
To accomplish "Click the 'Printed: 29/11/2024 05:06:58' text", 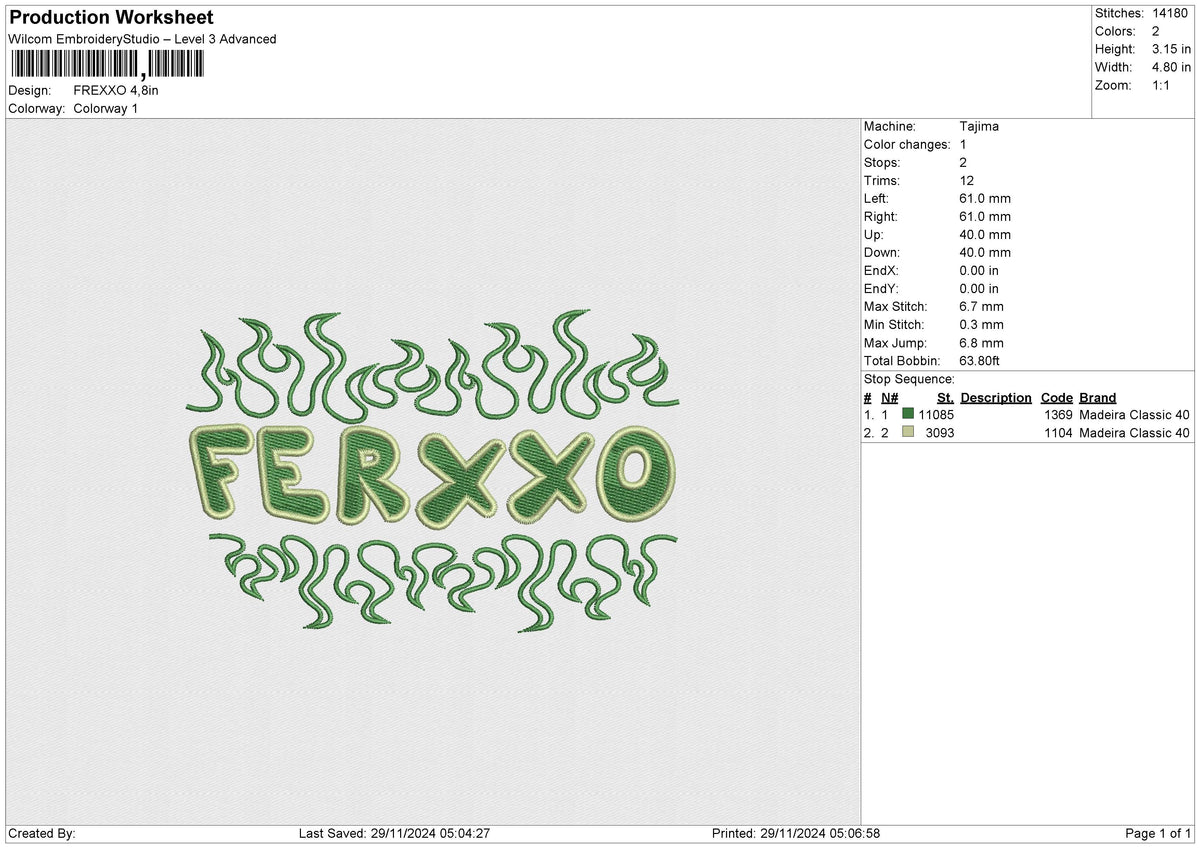I will point(795,833).
